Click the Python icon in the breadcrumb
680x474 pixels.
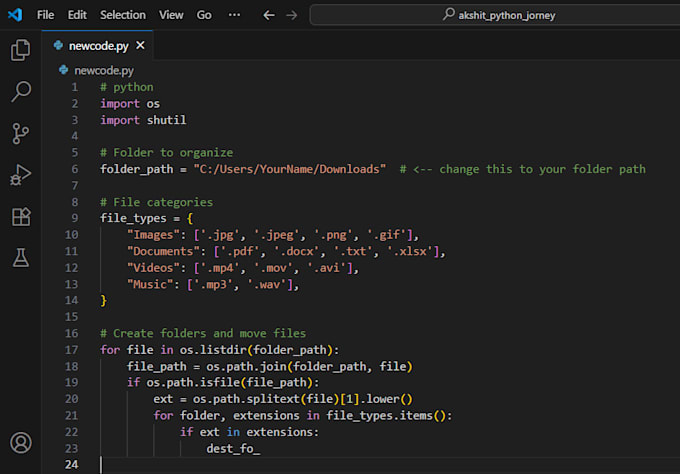(63, 70)
